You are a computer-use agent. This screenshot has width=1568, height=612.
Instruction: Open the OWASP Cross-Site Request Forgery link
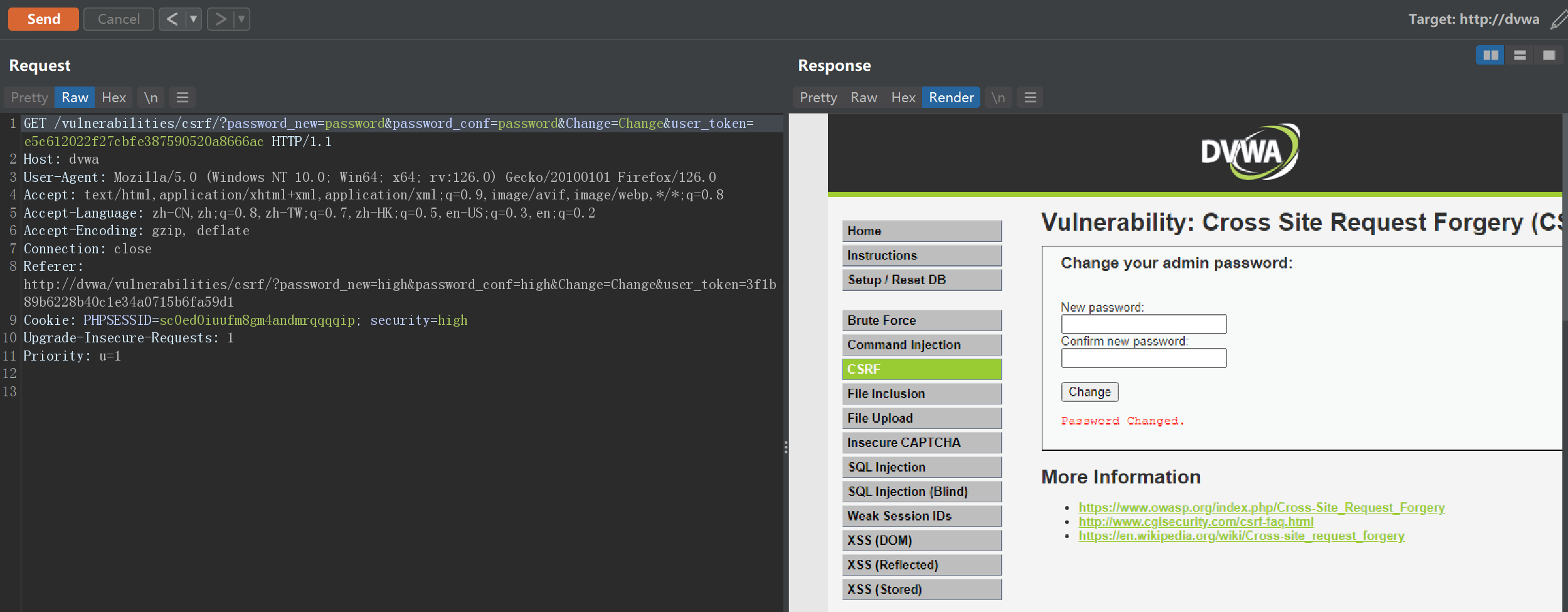[1261, 507]
